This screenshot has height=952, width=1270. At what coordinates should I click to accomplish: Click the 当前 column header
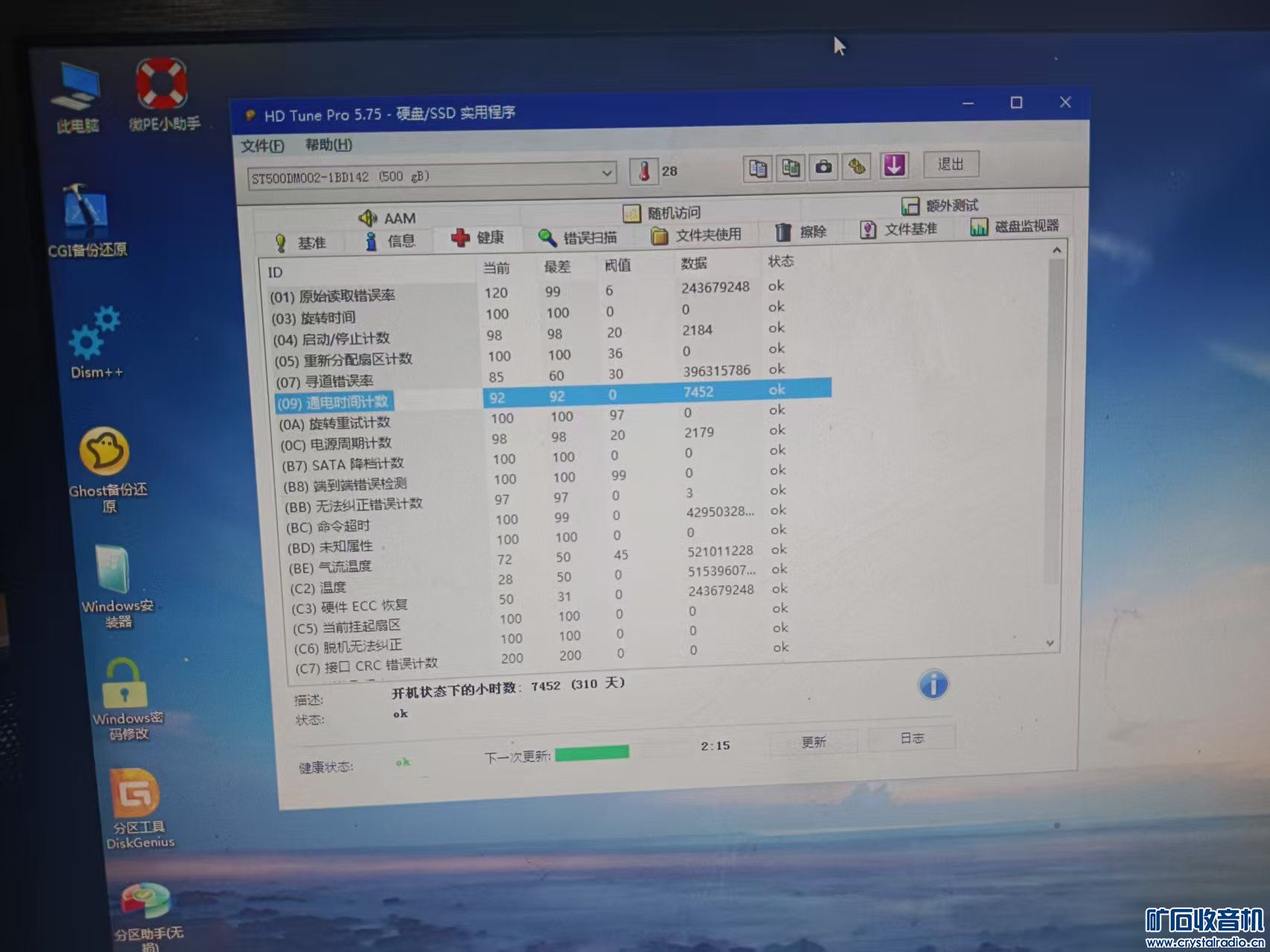click(x=497, y=268)
